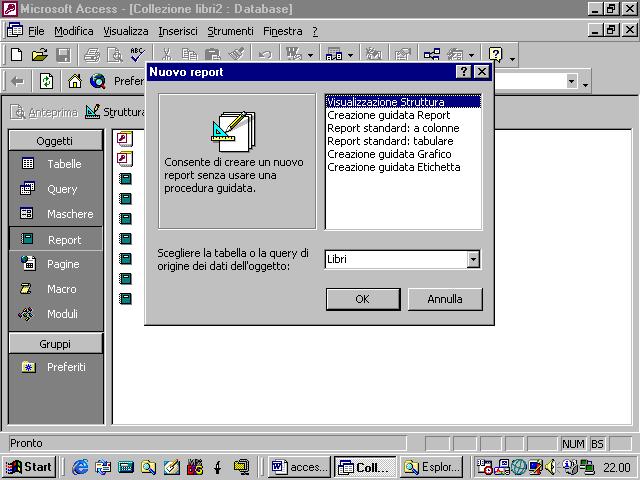Select Report in the Oggetti bar

[x=56, y=240]
